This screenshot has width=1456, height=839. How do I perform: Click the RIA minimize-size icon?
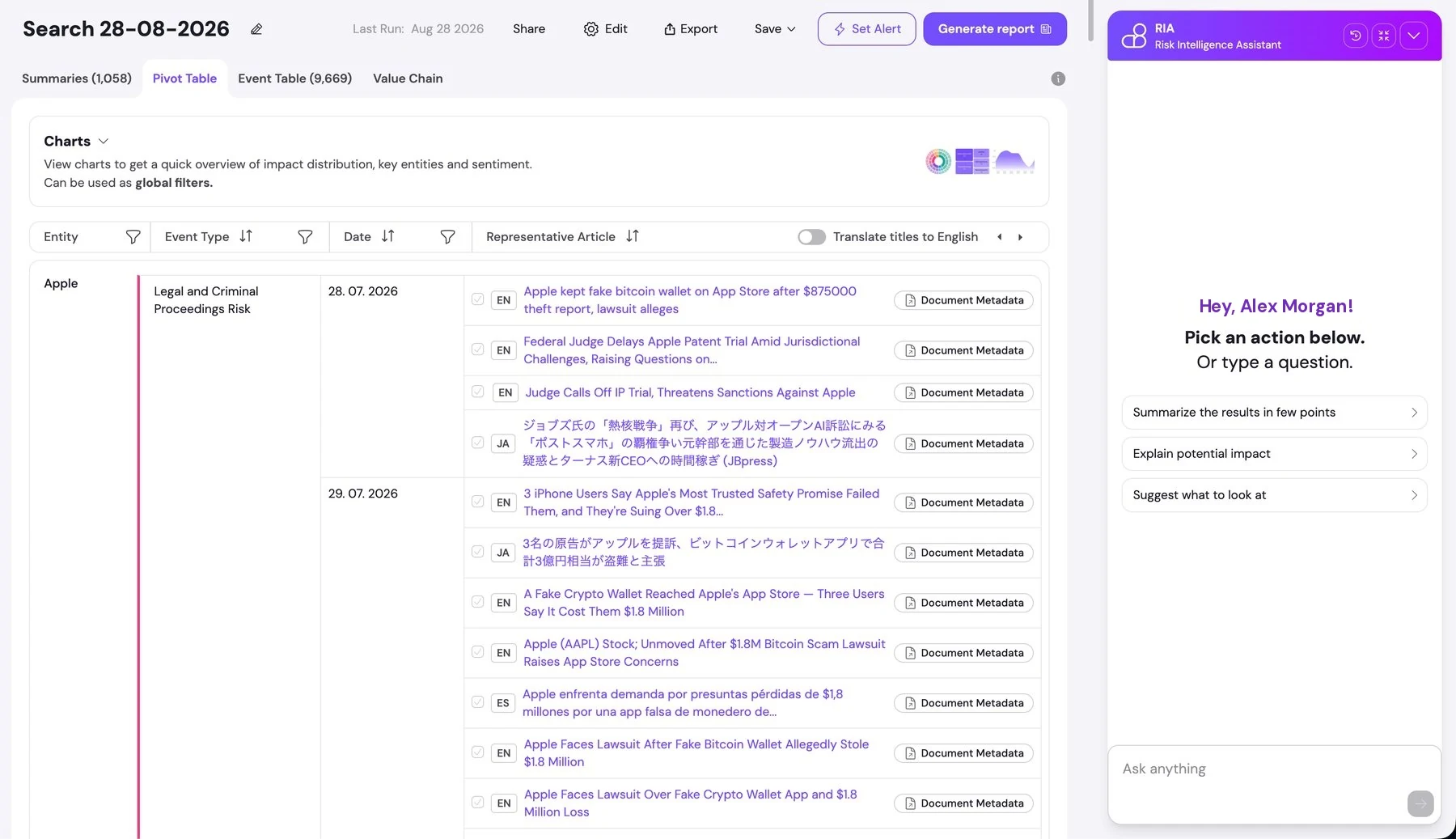point(1384,36)
